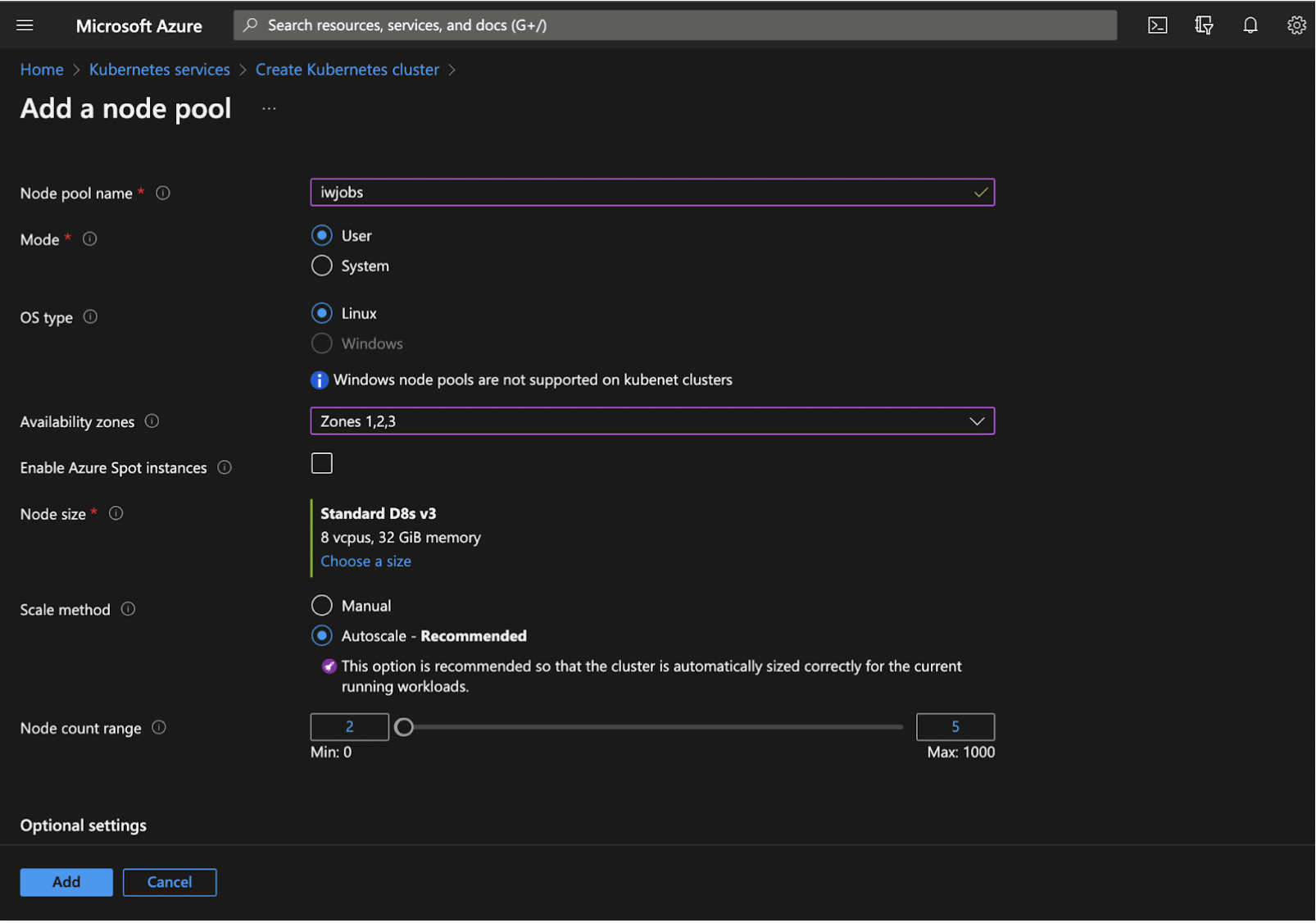Click the Cancel button
Screen dimensions: 1316x923
click(170, 883)
